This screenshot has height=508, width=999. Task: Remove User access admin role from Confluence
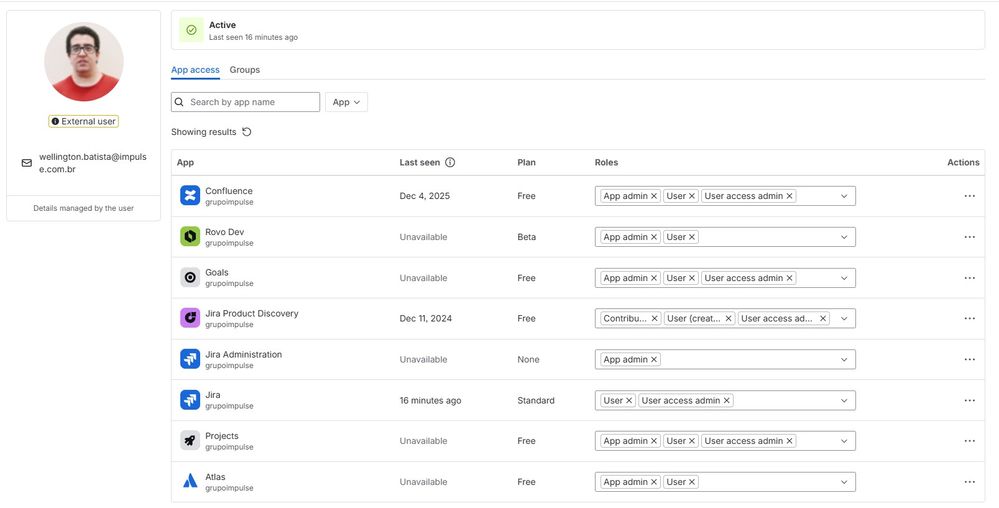(x=789, y=196)
